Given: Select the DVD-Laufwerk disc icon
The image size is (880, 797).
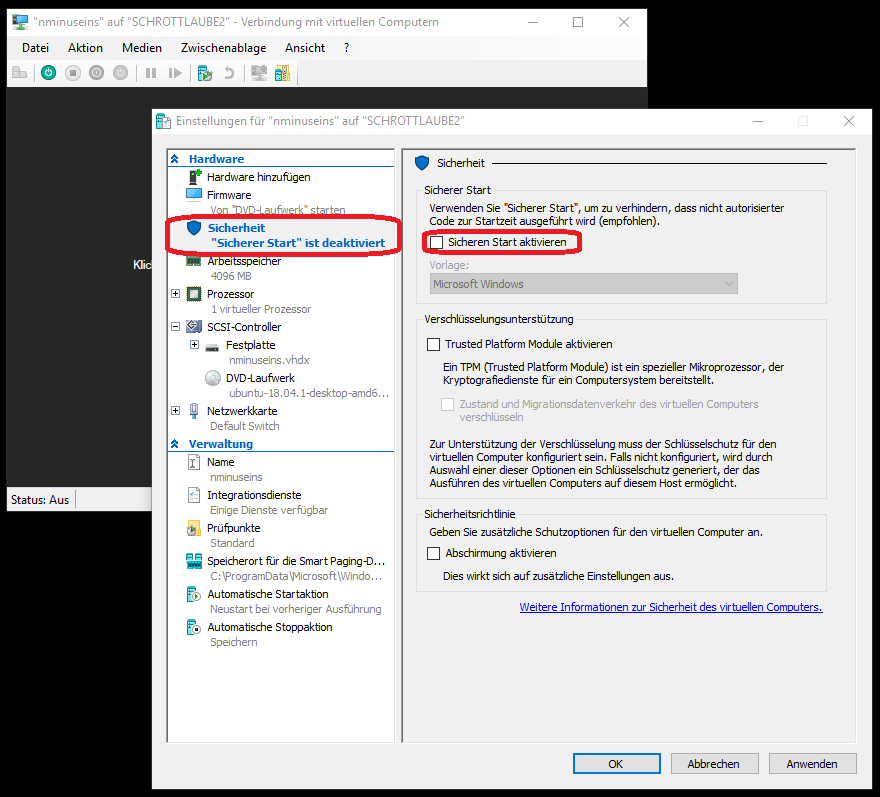Looking at the screenshot, I should coord(212,378).
